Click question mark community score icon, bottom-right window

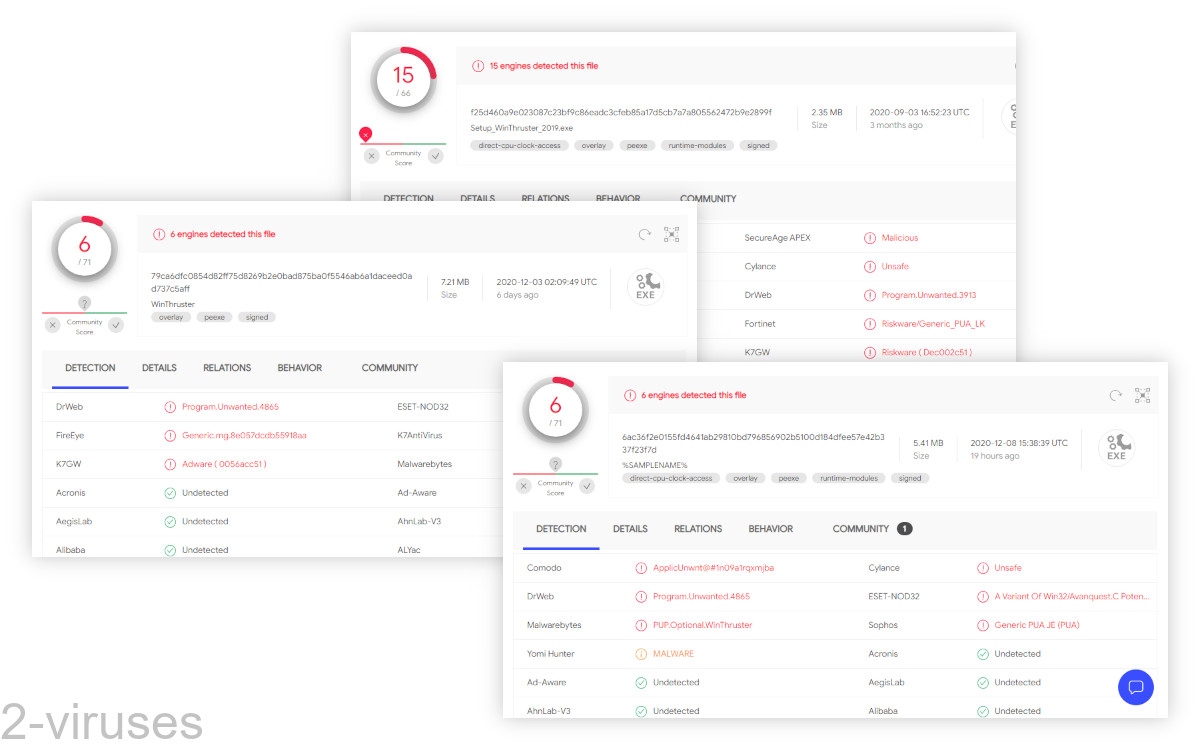coord(555,464)
